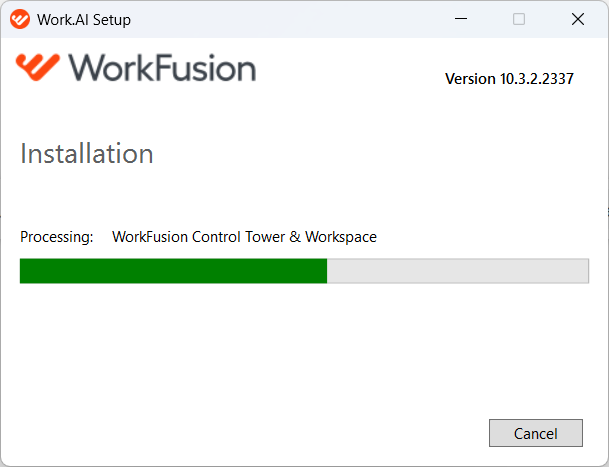The image size is (609, 467).
Task: Click the word Version in the header
Action: click(x=470, y=79)
